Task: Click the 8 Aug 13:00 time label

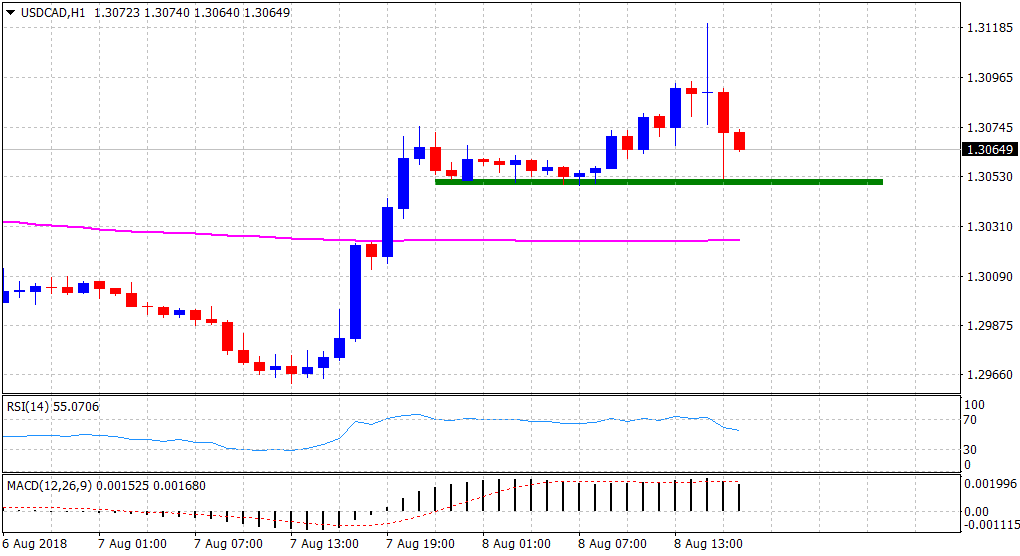Action: (x=706, y=545)
